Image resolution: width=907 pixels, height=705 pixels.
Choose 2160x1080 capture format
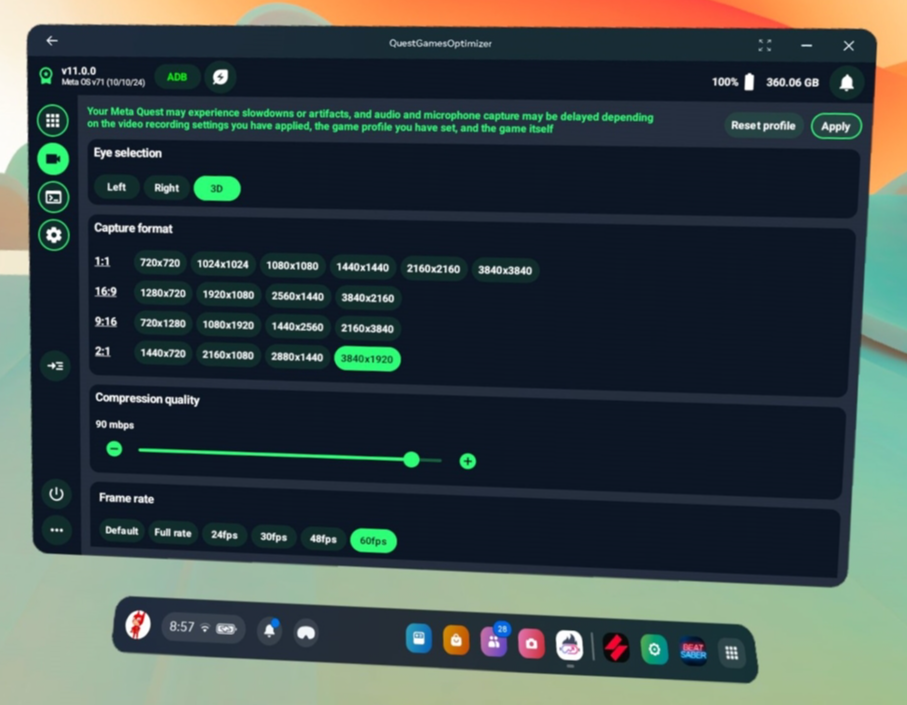click(x=228, y=355)
